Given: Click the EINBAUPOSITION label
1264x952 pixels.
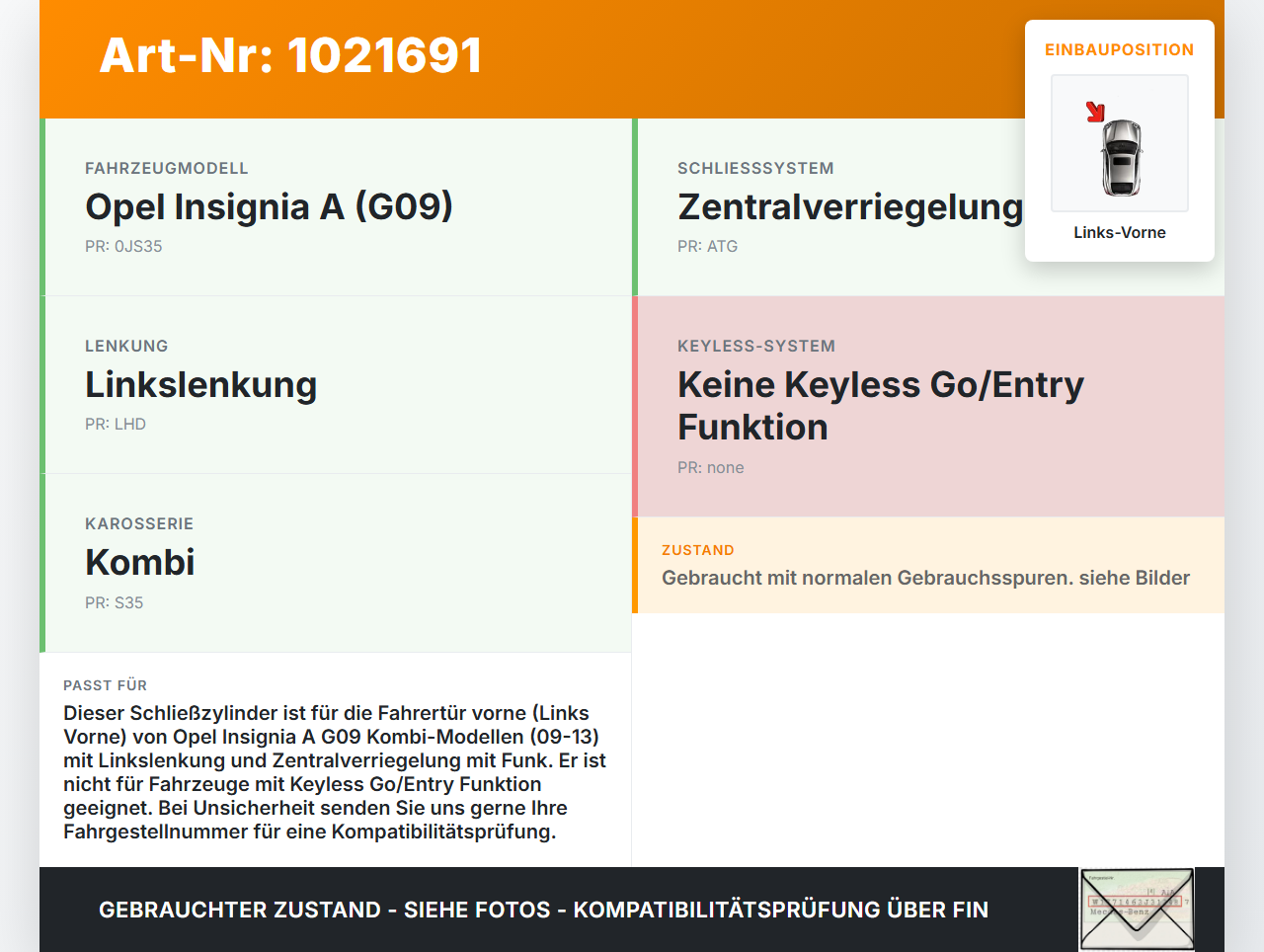Looking at the screenshot, I should coord(1120,49).
